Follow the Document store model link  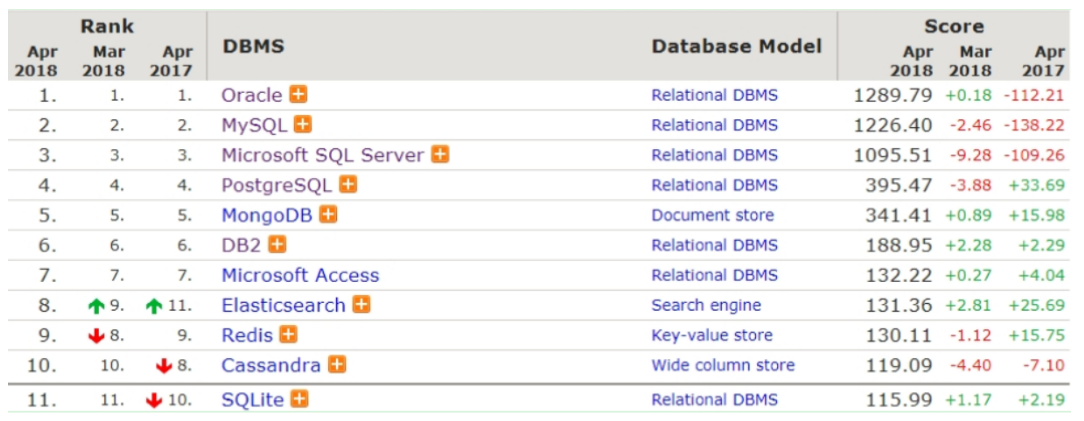point(713,215)
